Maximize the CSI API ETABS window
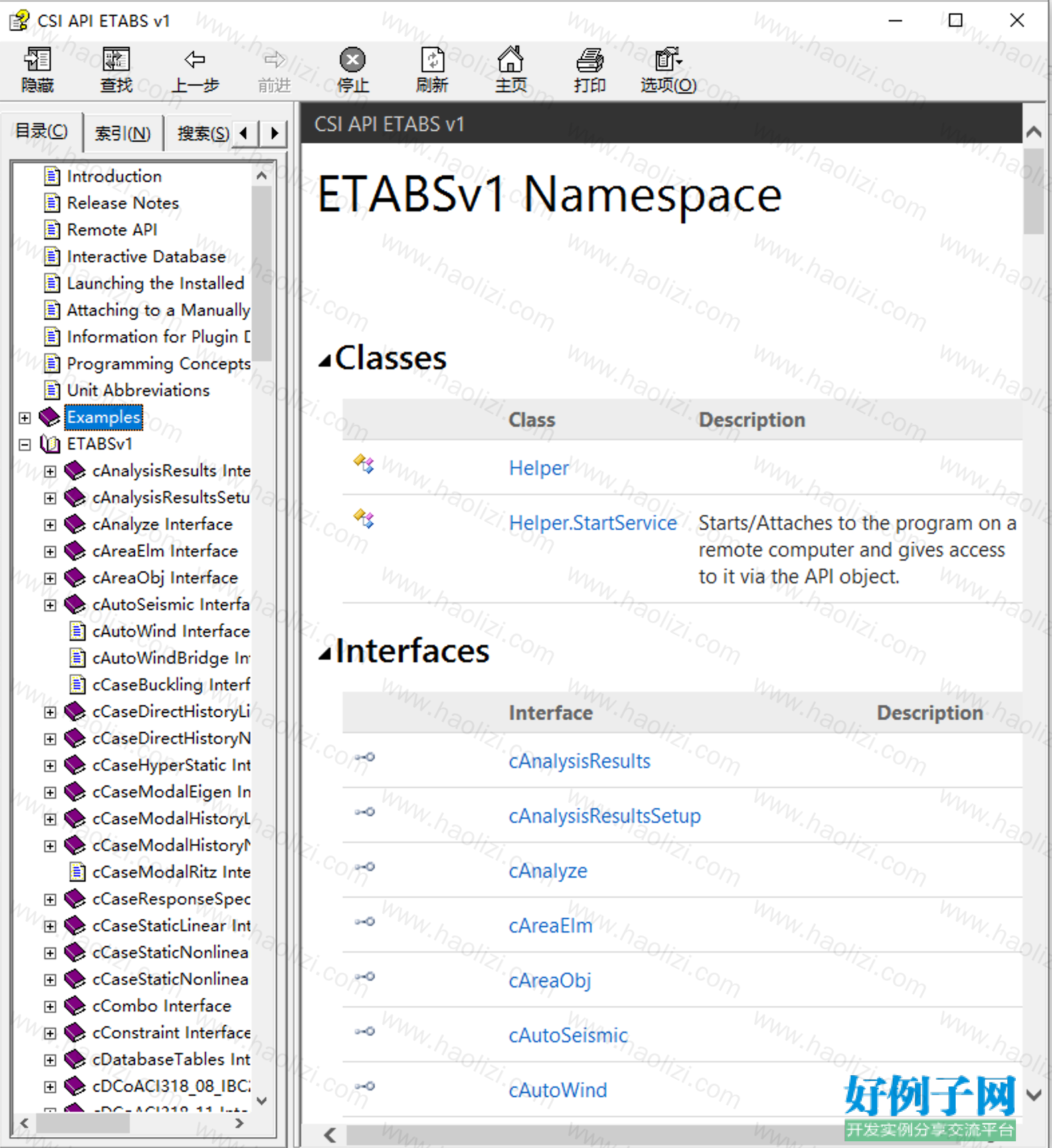This screenshot has width=1052, height=1148. (956, 21)
